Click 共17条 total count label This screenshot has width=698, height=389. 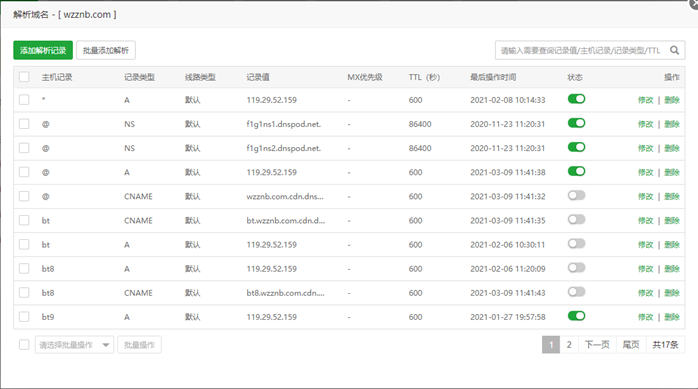pyautogui.click(x=665, y=344)
